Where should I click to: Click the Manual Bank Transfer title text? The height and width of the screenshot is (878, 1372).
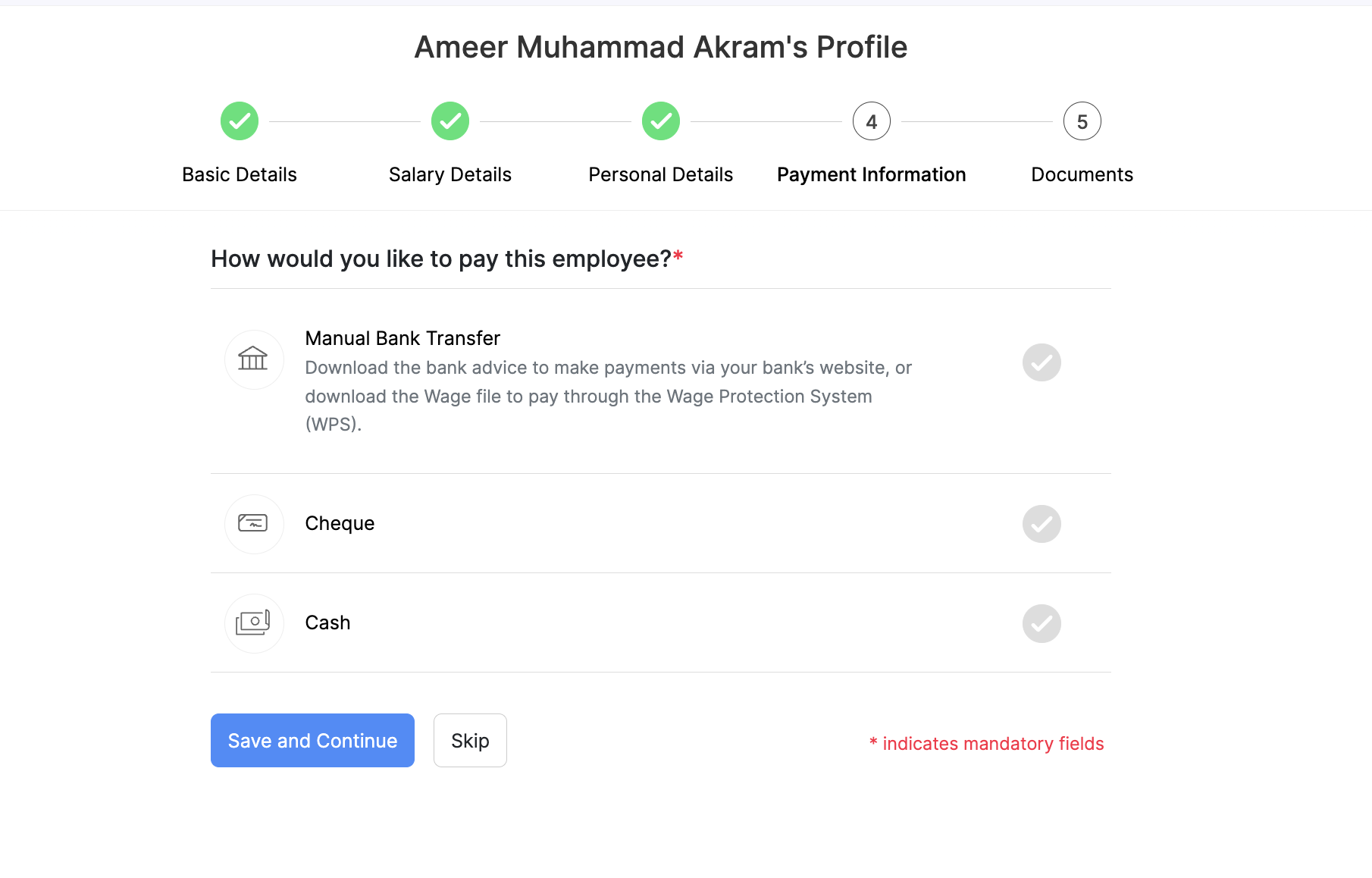[x=403, y=338]
